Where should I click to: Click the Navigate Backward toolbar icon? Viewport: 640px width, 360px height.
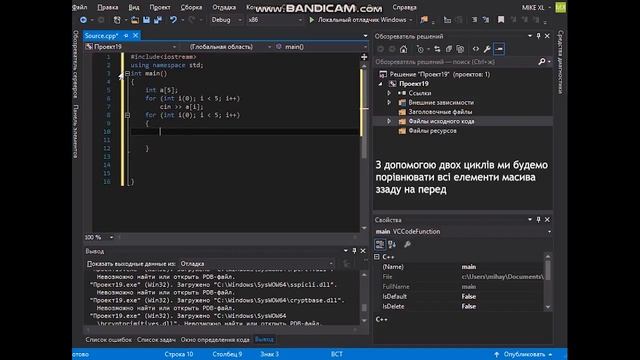pyautogui.click(x=83, y=20)
